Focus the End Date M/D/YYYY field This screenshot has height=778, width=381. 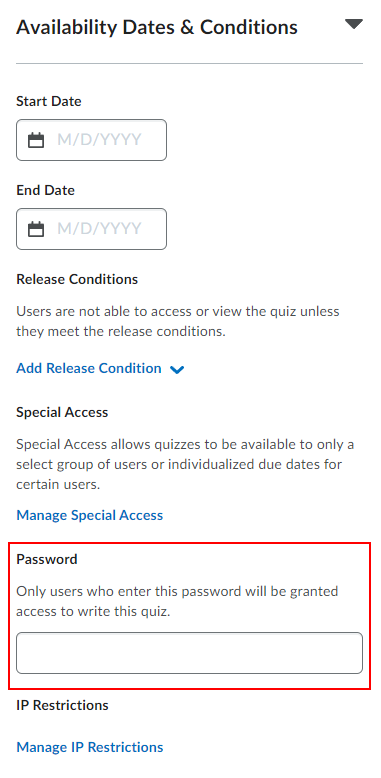click(x=91, y=229)
